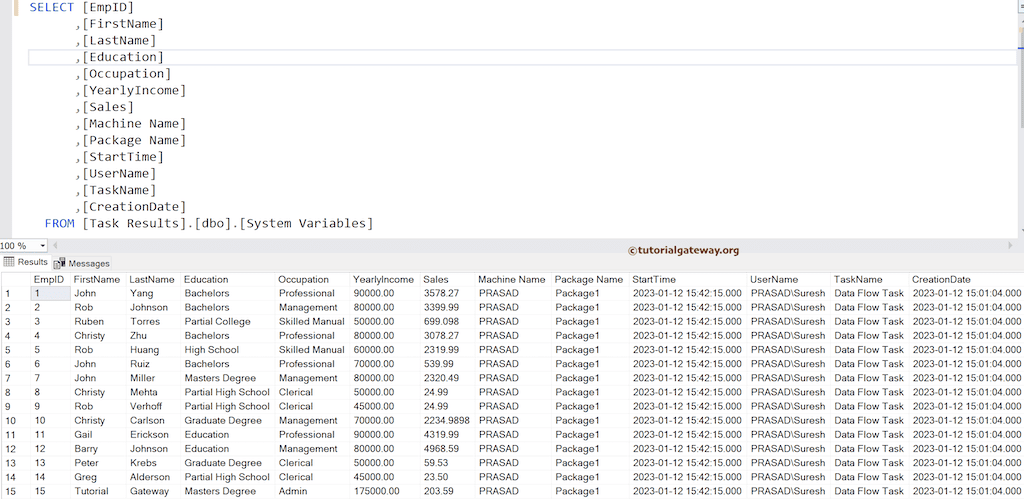Select FirstName cell Peter
The width and height of the screenshot is (1024, 499).
coord(98,463)
